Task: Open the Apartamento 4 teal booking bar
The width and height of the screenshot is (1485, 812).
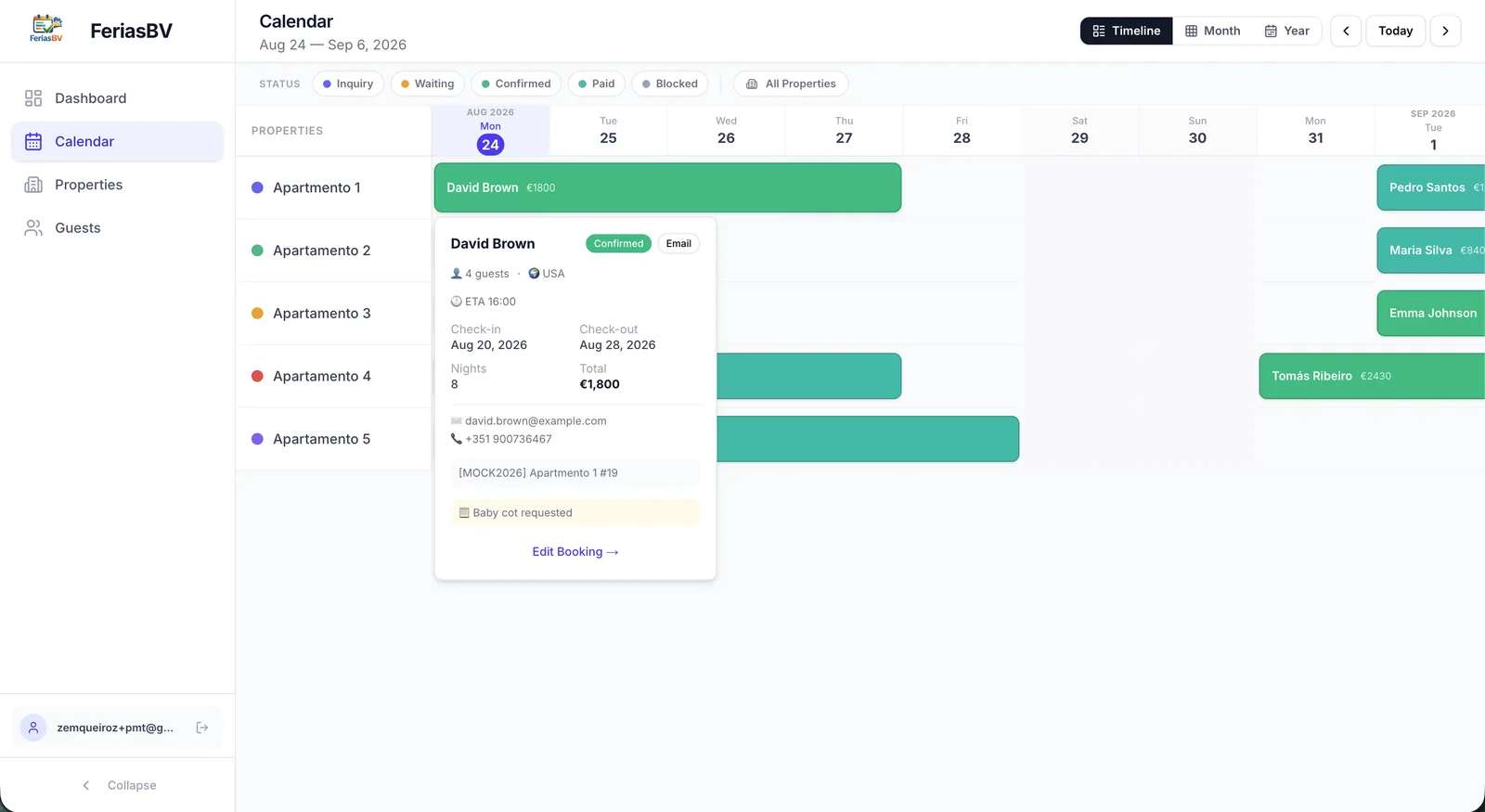Action: pyautogui.click(x=808, y=376)
